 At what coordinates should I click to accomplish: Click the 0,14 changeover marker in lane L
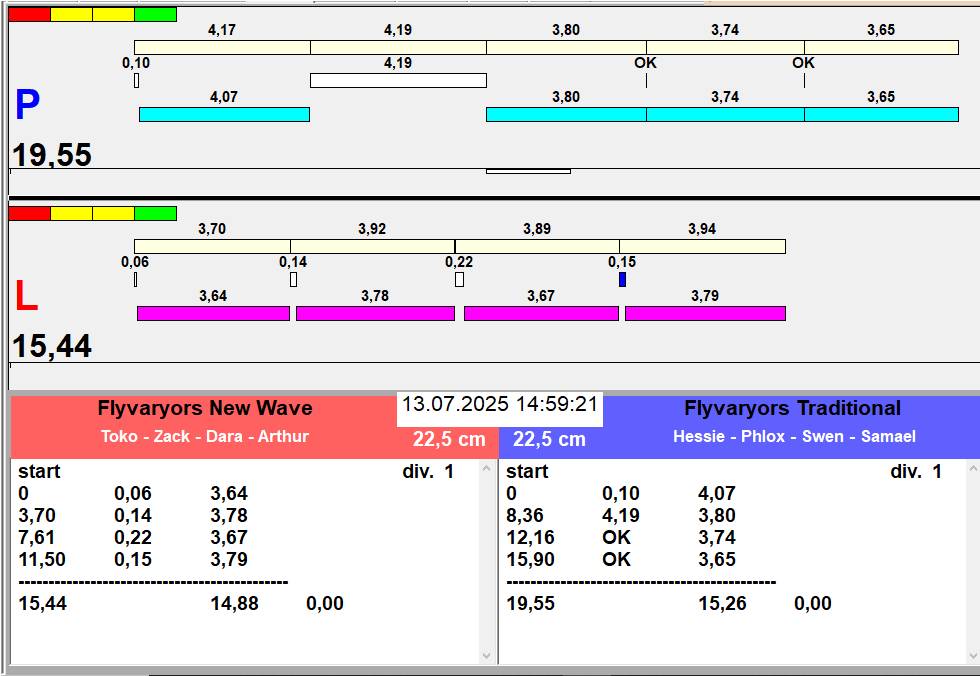point(294,280)
